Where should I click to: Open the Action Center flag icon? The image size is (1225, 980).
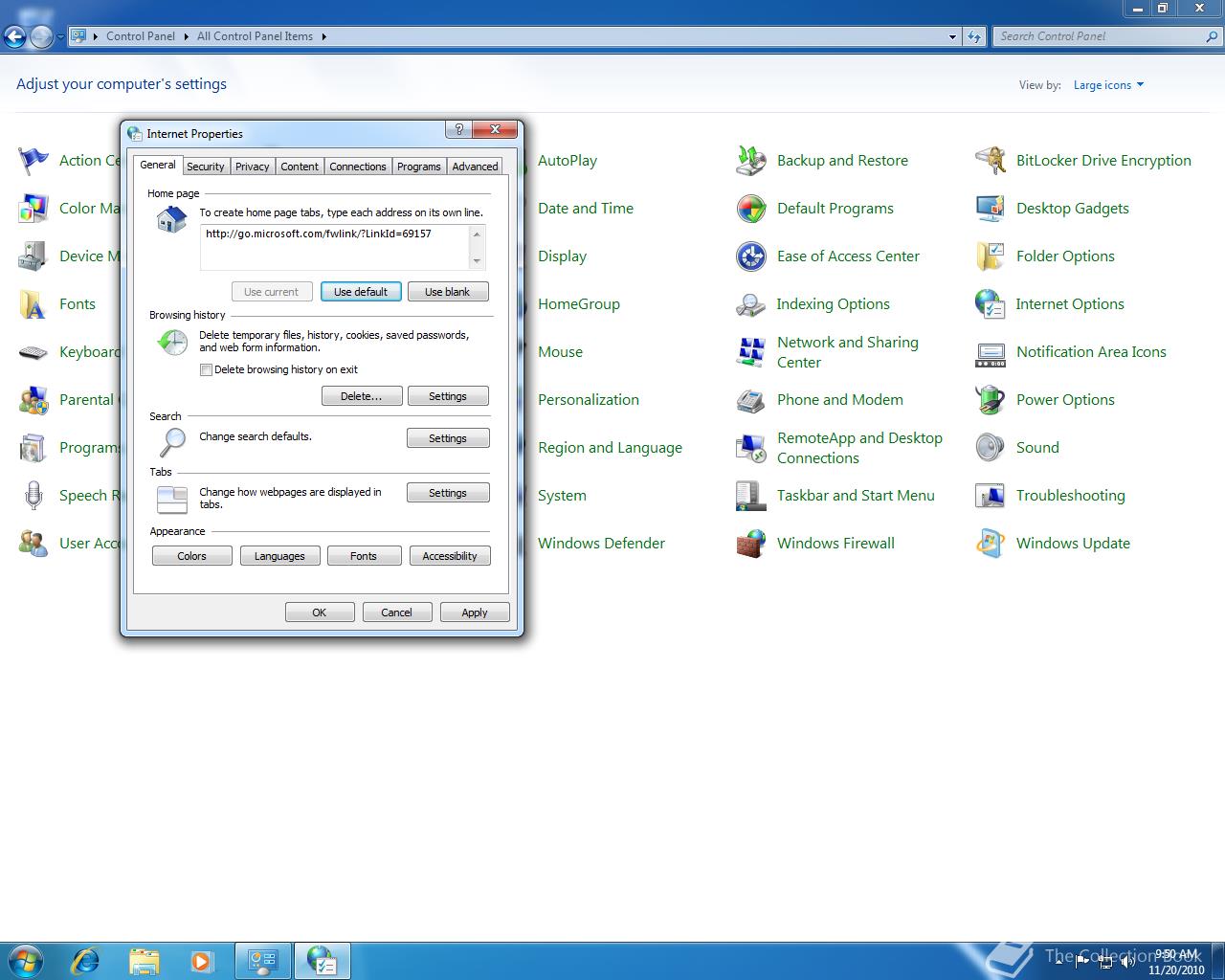(33, 161)
